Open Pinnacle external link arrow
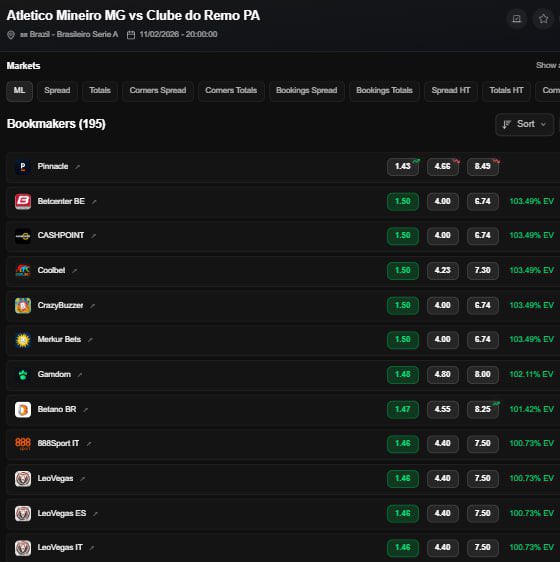 [77, 167]
